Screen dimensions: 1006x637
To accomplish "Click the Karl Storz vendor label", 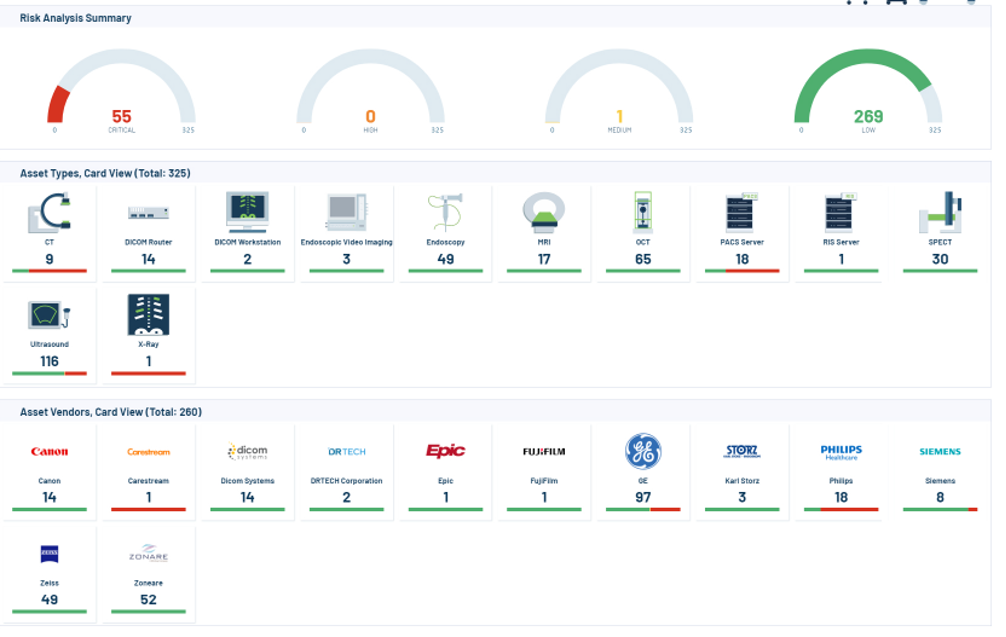I will (742, 481).
